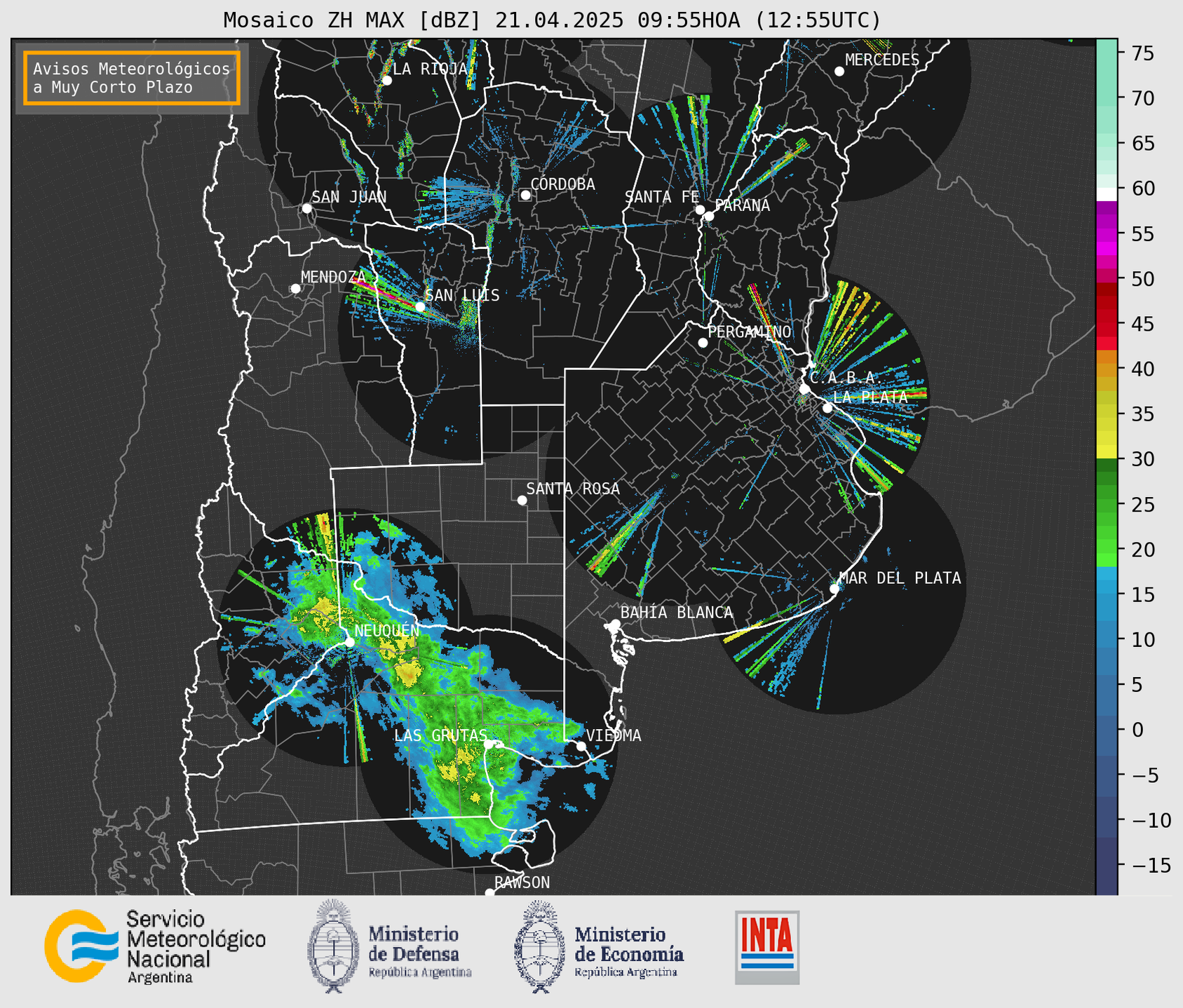Select the VIEDMA city marker dot
Screen dimensions: 1183x1008
(581, 746)
